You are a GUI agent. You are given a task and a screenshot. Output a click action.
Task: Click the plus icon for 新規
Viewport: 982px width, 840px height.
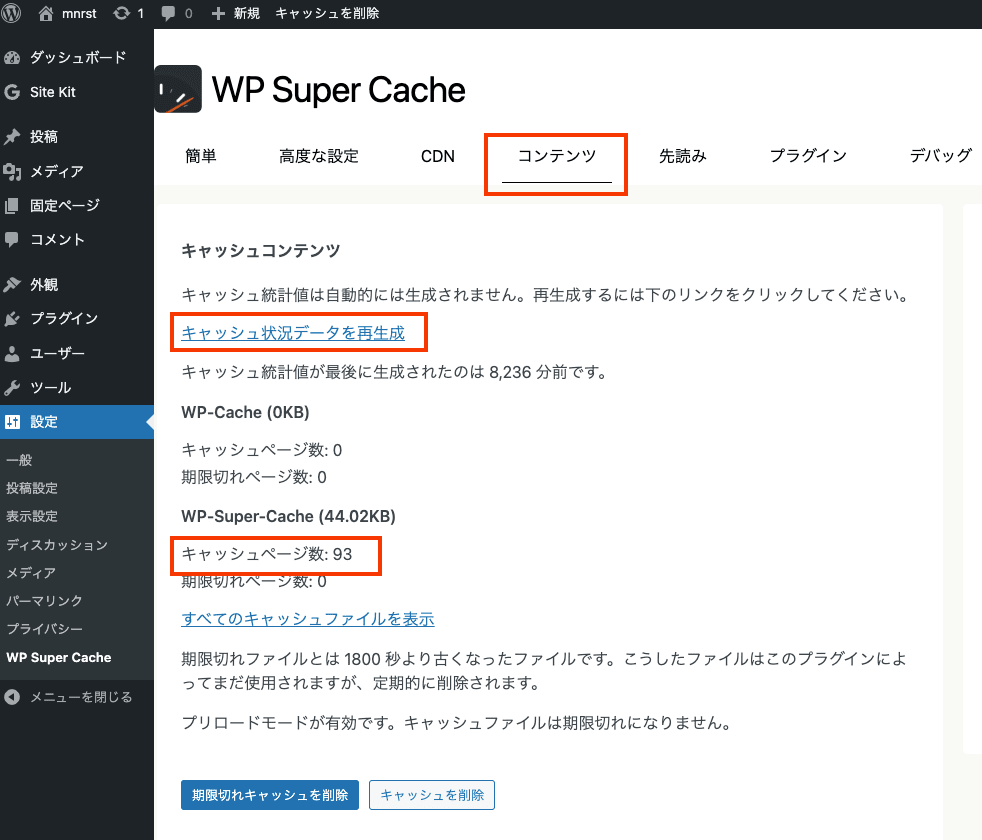pos(218,13)
